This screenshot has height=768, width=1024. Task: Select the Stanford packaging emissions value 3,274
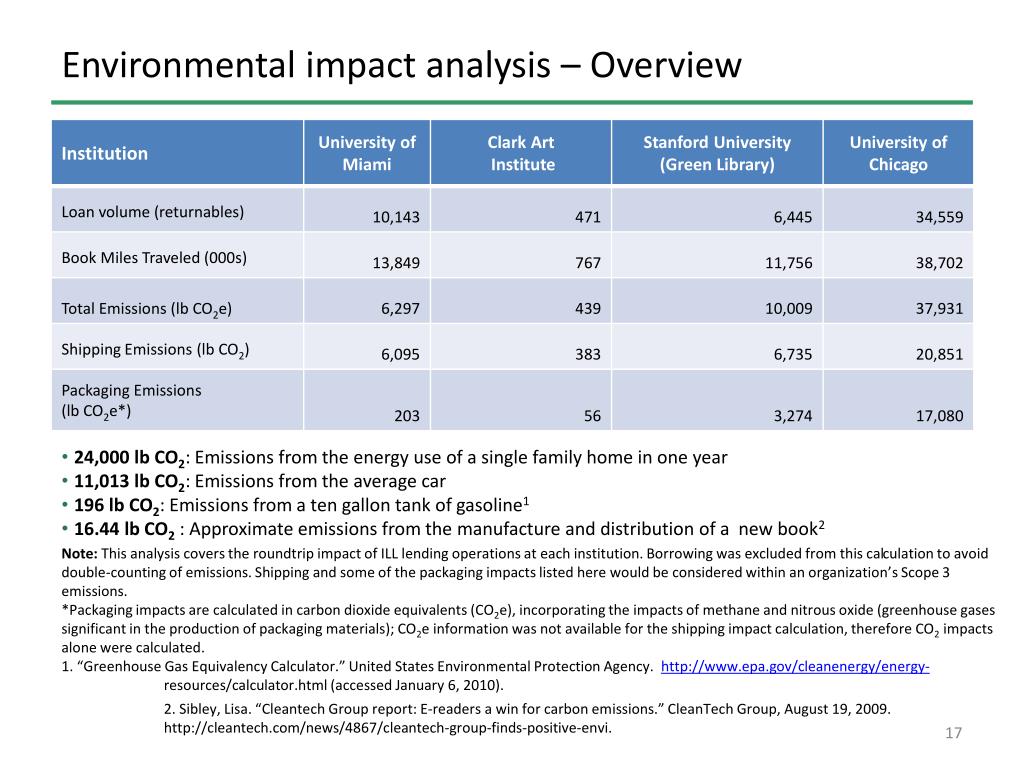[x=793, y=415]
